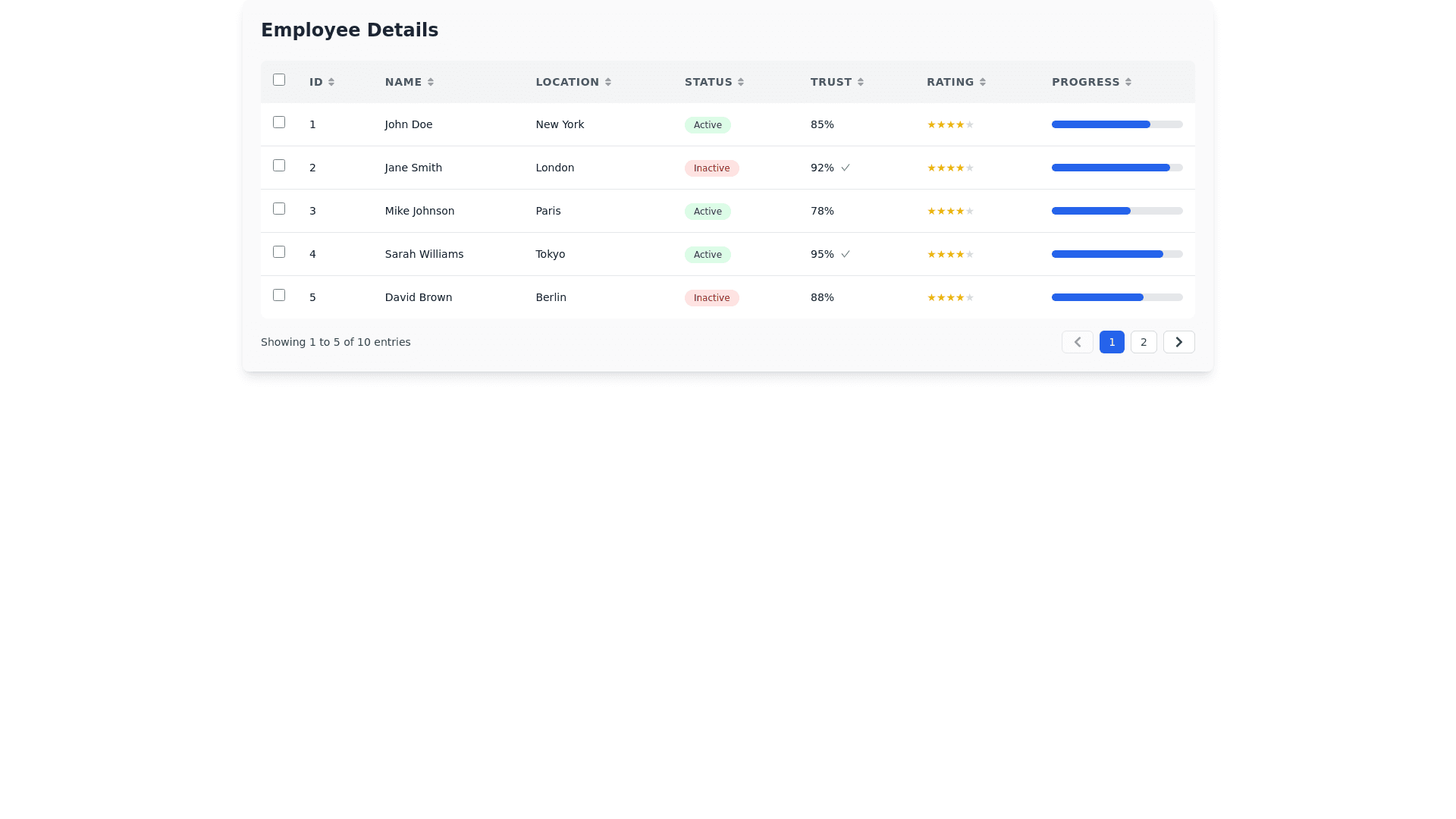Select page 1 in pagination

[x=1112, y=342]
